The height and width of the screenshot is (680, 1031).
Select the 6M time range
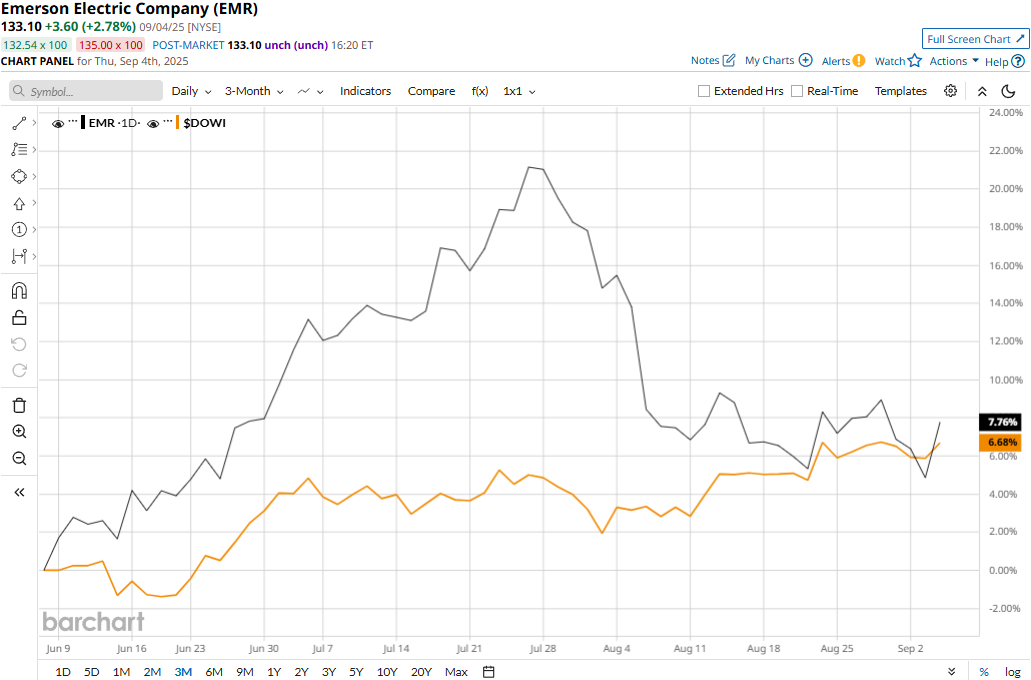coord(214,671)
